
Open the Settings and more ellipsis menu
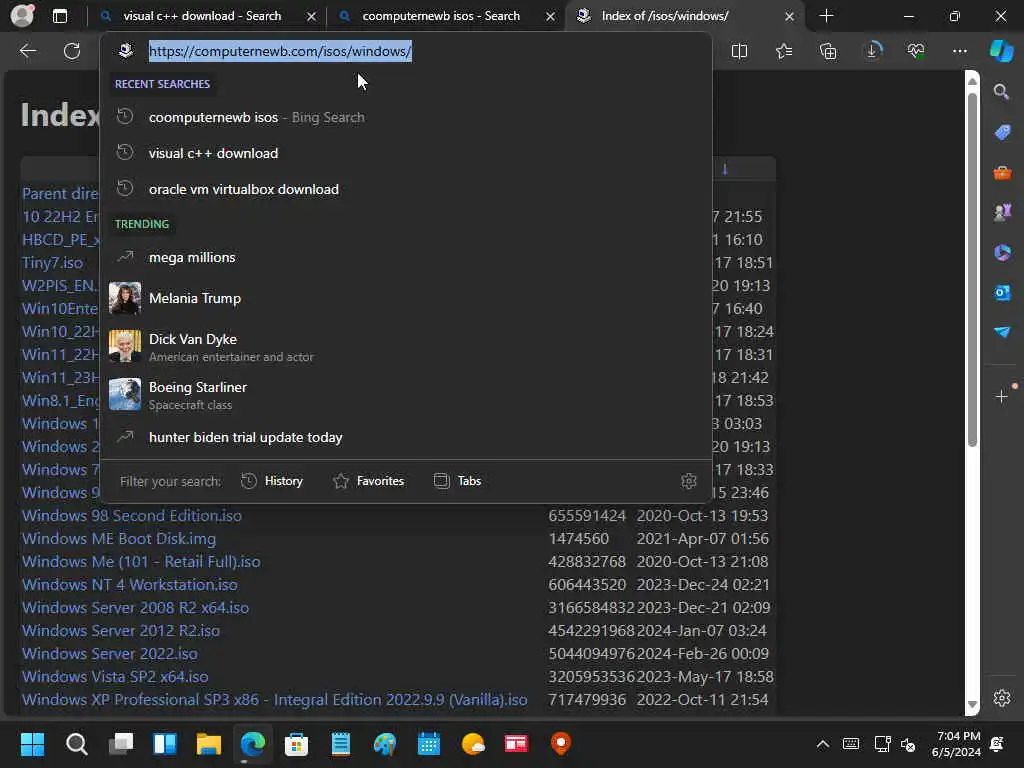pyautogui.click(x=960, y=51)
